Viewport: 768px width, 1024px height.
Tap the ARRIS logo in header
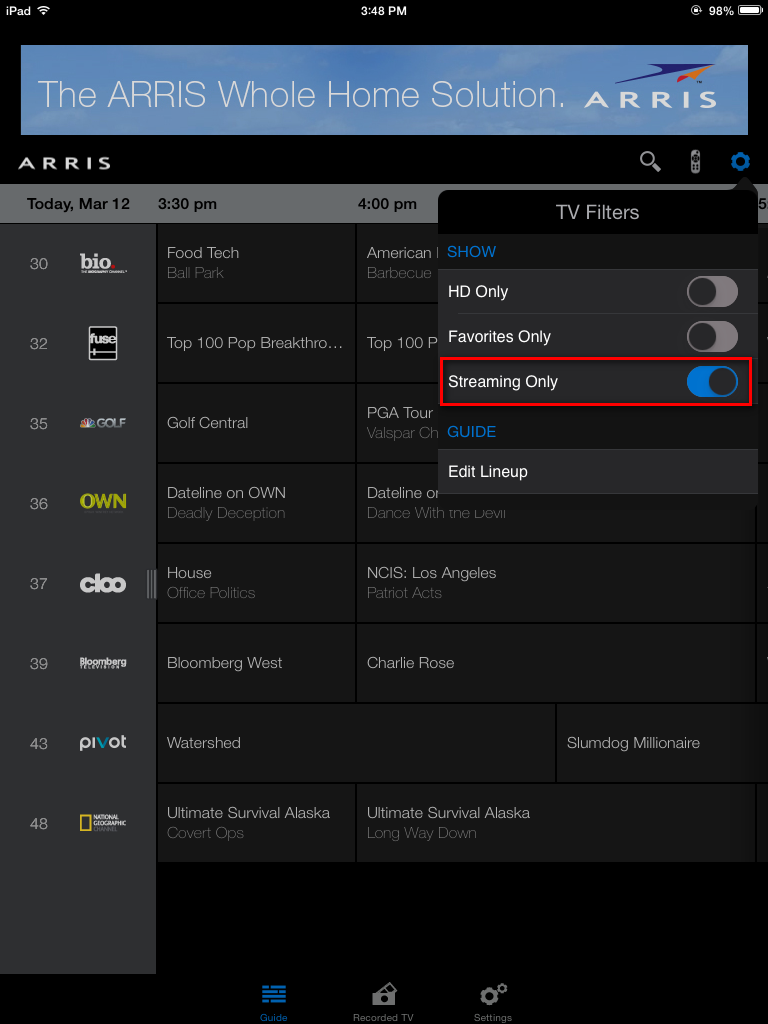pos(64,163)
